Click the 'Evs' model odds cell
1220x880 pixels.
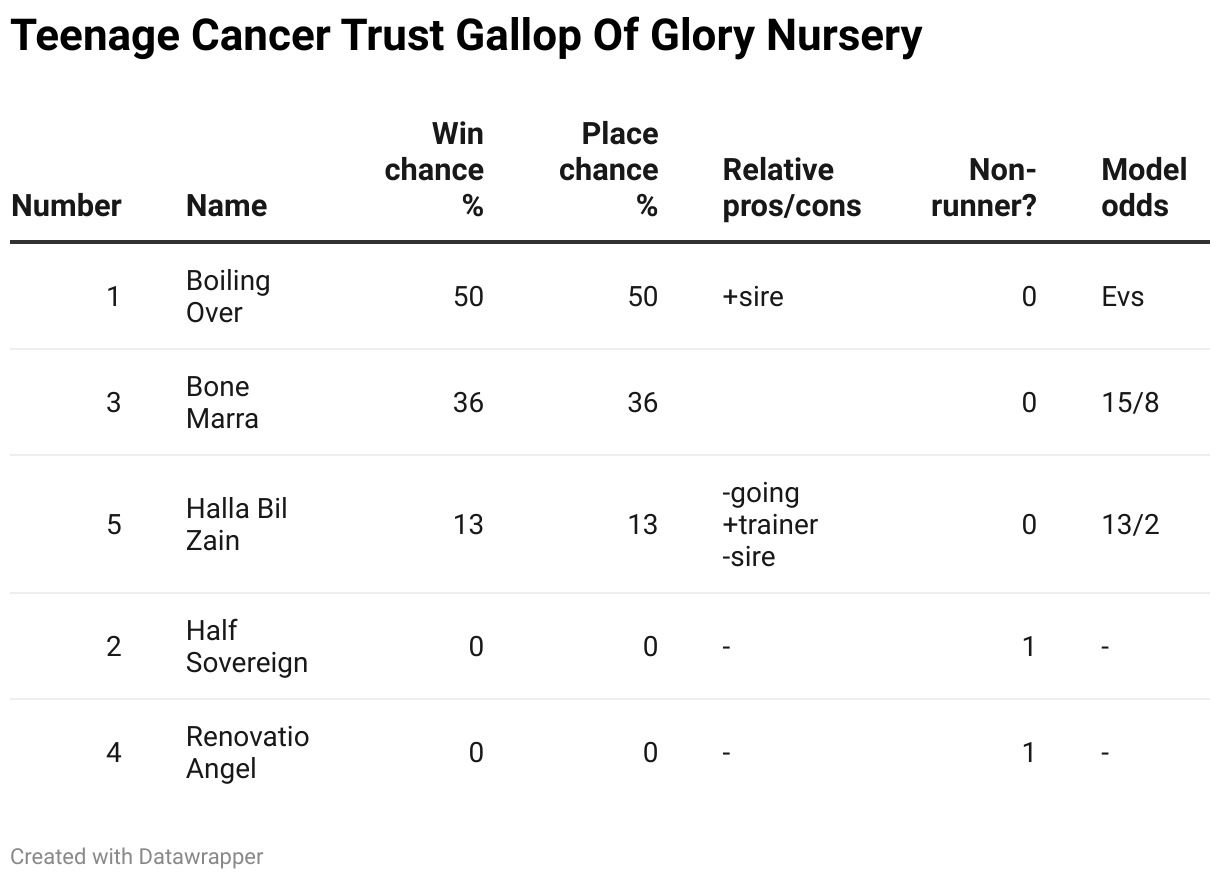(x=1122, y=297)
